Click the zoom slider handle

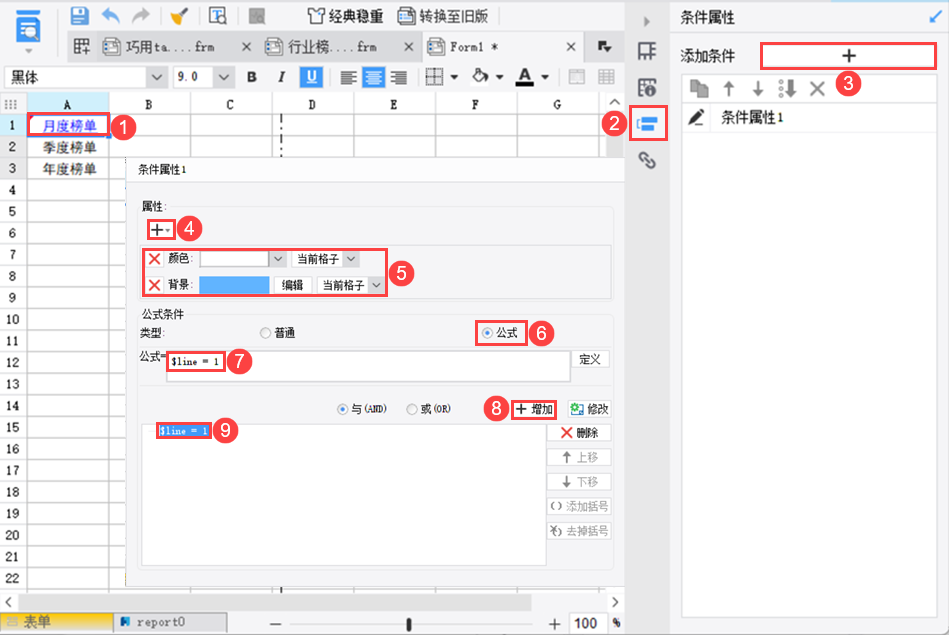[409, 623]
